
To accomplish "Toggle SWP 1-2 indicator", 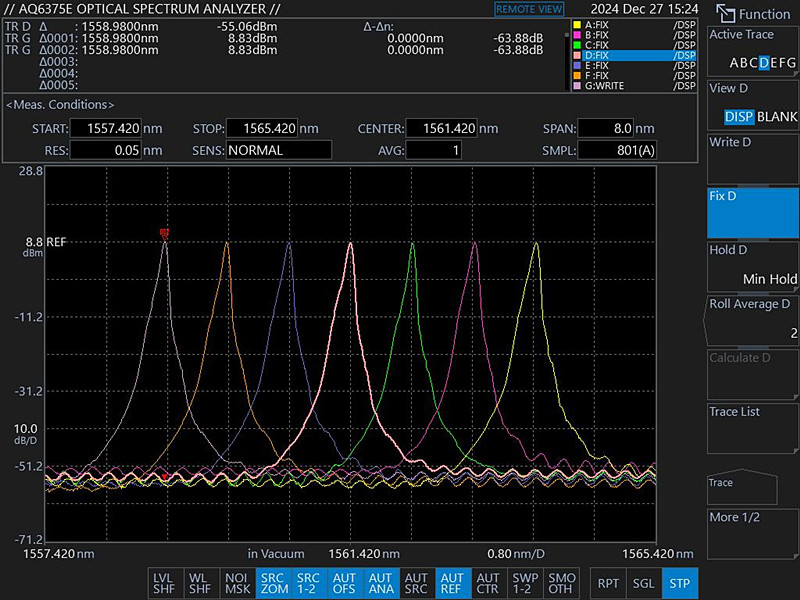I will [525, 583].
